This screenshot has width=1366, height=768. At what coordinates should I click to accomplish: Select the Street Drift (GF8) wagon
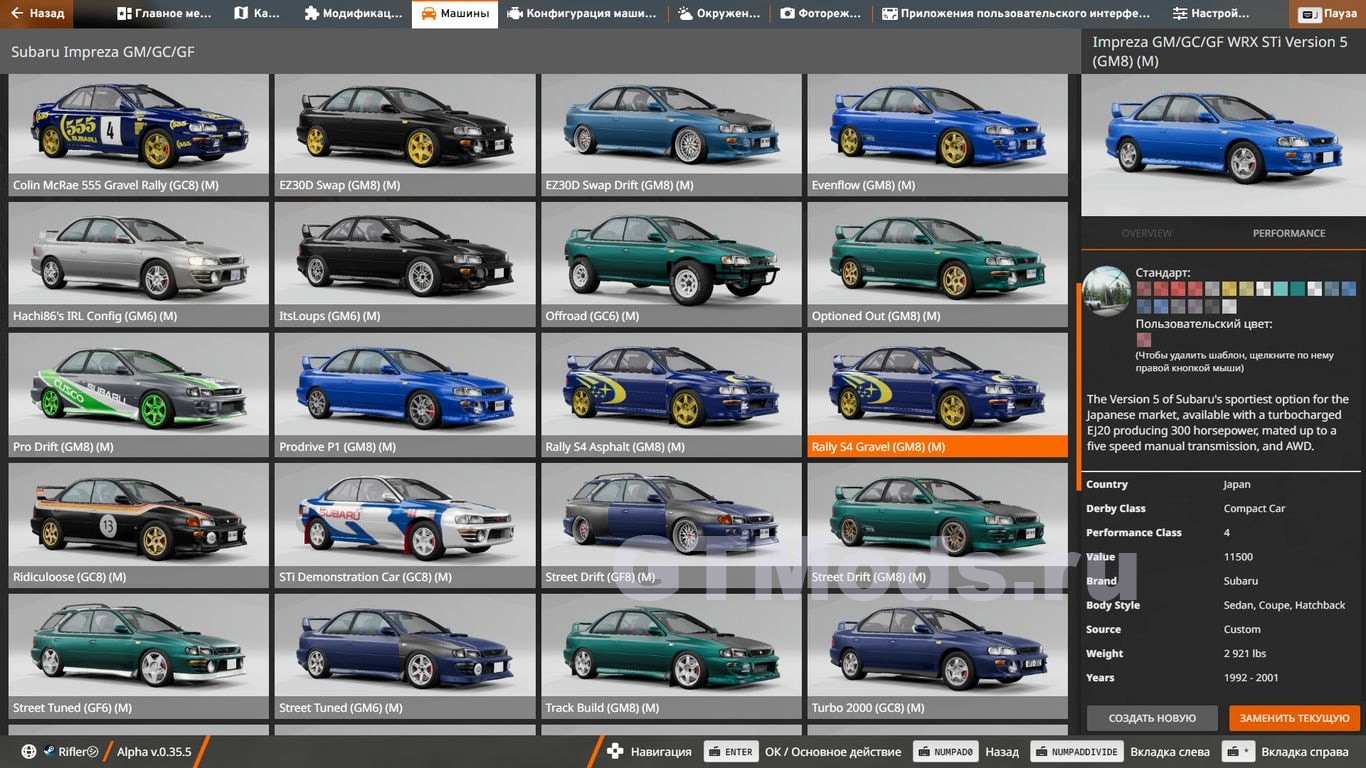click(x=672, y=526)
